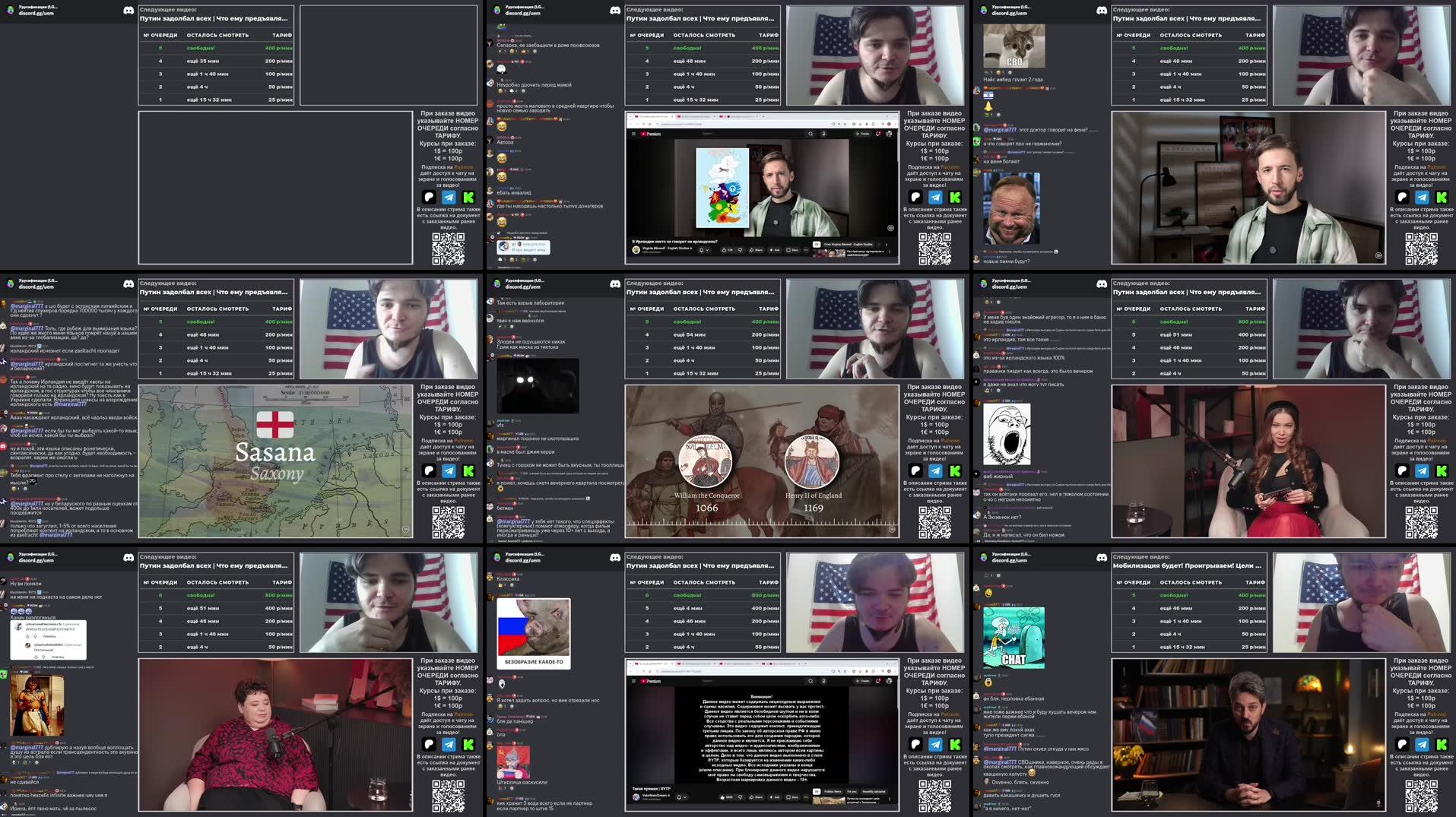Open YouTube notifications bell in Ireland map video panel

click(878, 134)
